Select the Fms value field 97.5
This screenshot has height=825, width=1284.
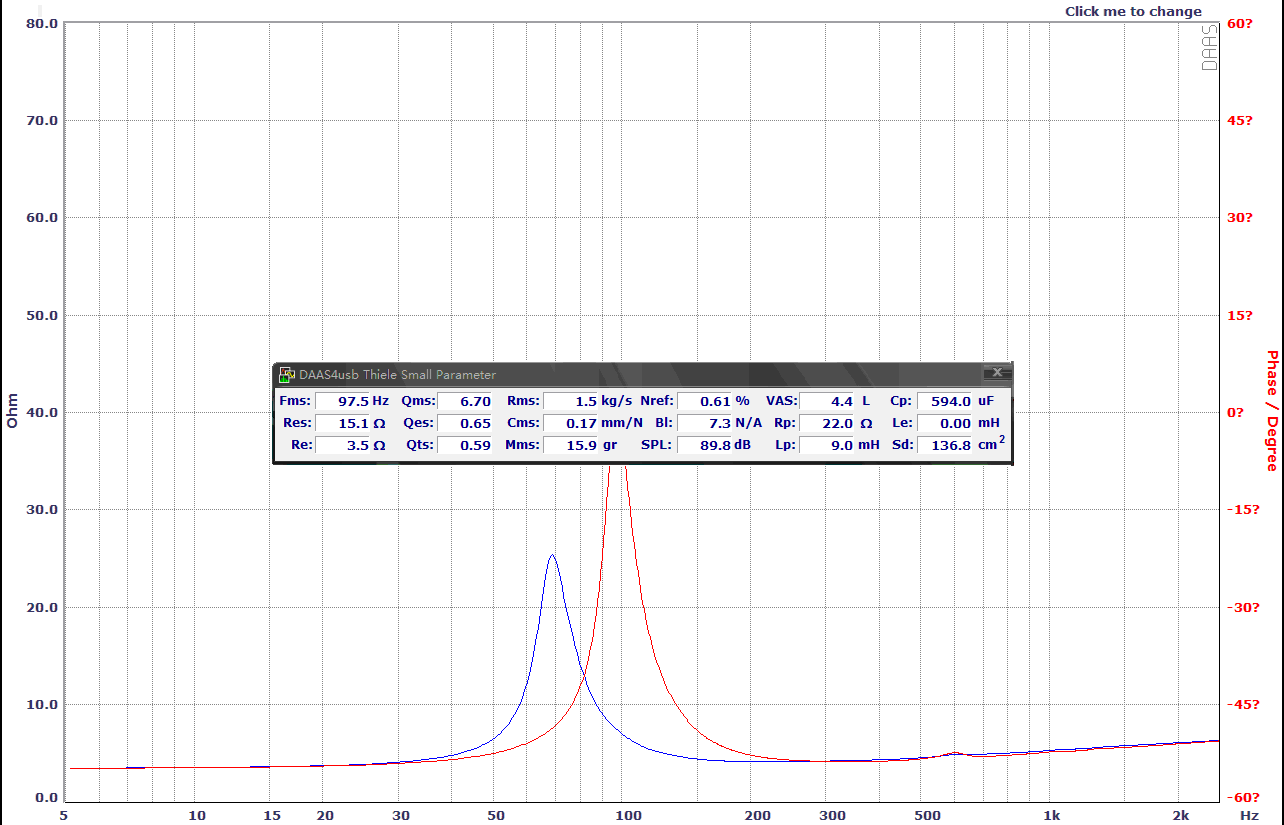click(342, 401)
